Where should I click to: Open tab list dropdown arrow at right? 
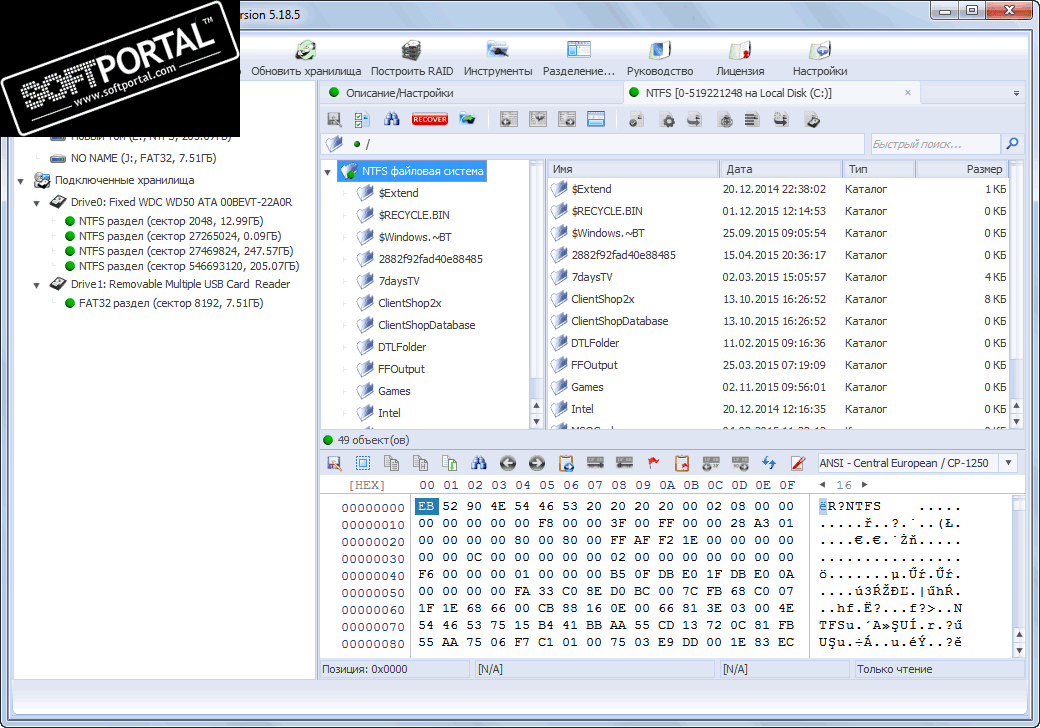pos(1016,93)
